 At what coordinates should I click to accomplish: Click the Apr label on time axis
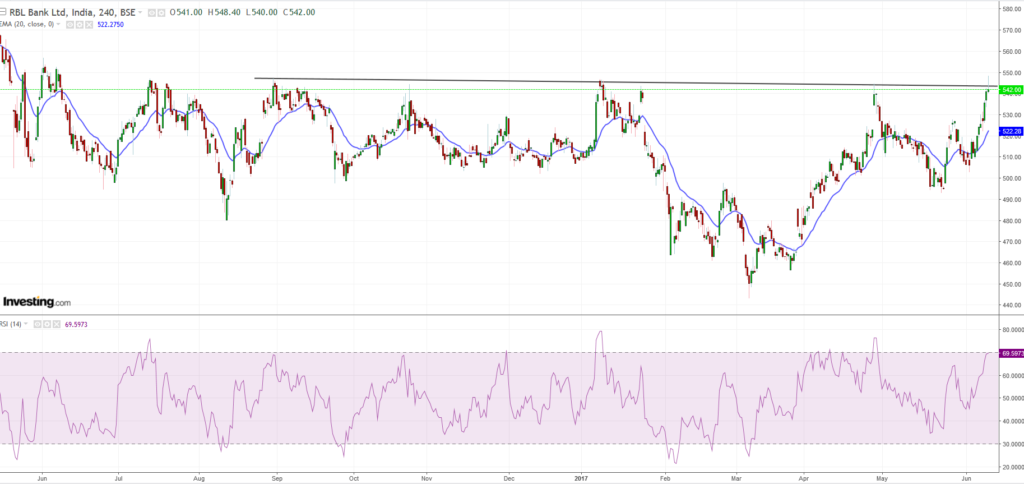pos(804,477)
